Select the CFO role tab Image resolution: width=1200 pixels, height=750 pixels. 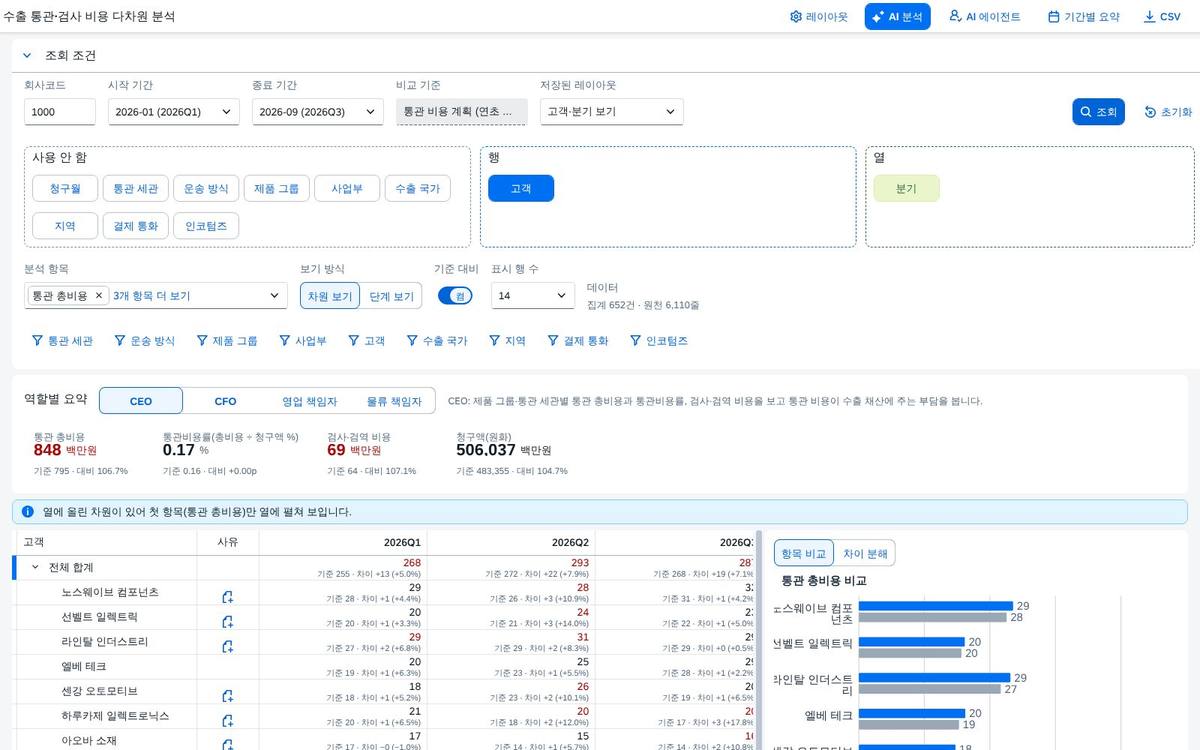coord(225,401)
